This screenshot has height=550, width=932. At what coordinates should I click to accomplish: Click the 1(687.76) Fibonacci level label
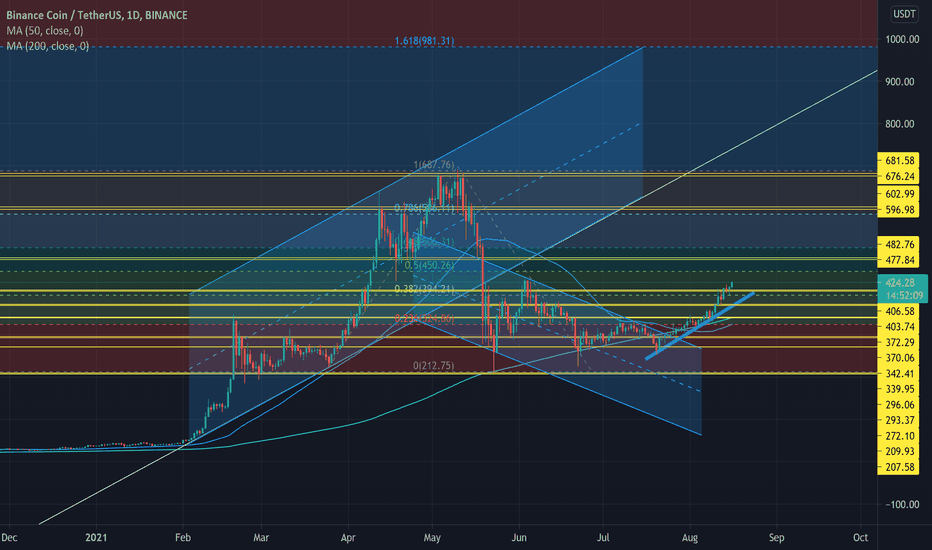click(x=434, y=165)
